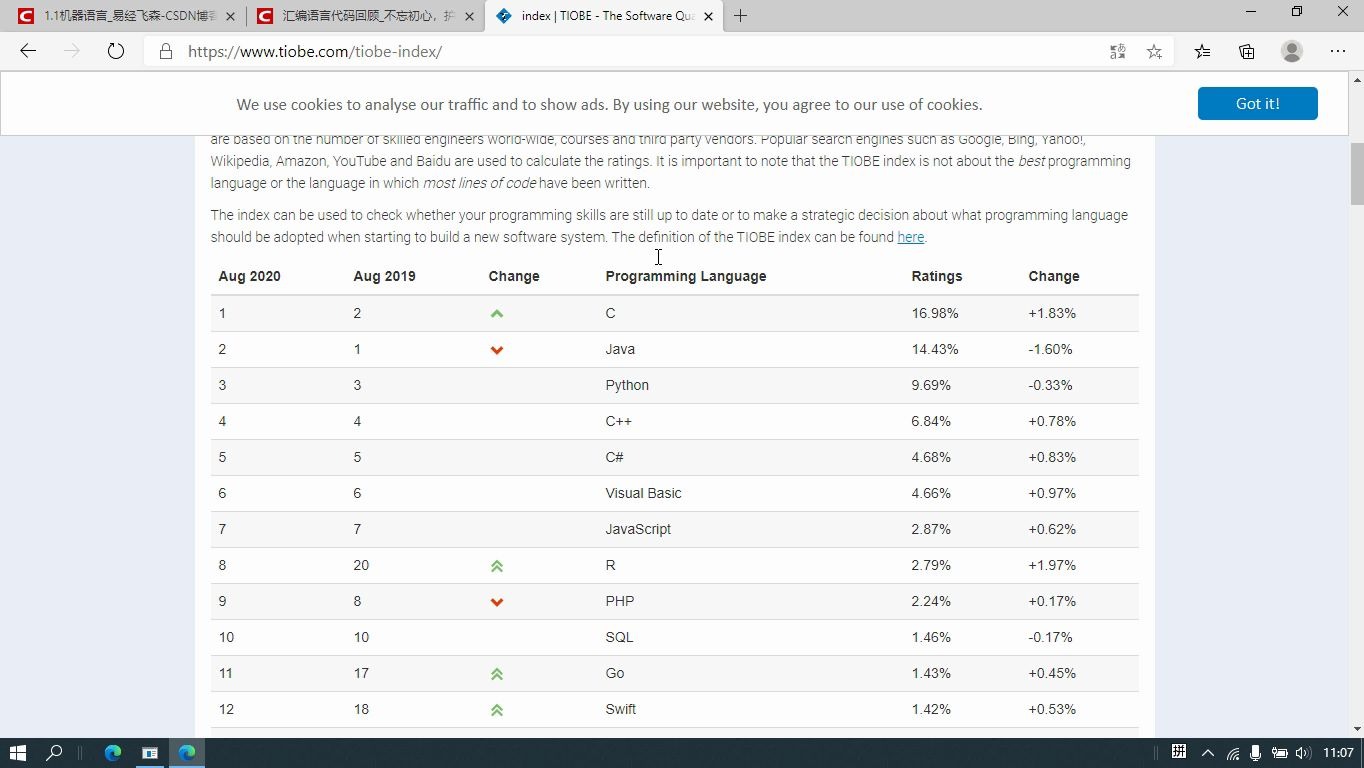Click the 16.98% rating for C
Viewport: 1364px width, 768px height.
[x=935, y=313]
